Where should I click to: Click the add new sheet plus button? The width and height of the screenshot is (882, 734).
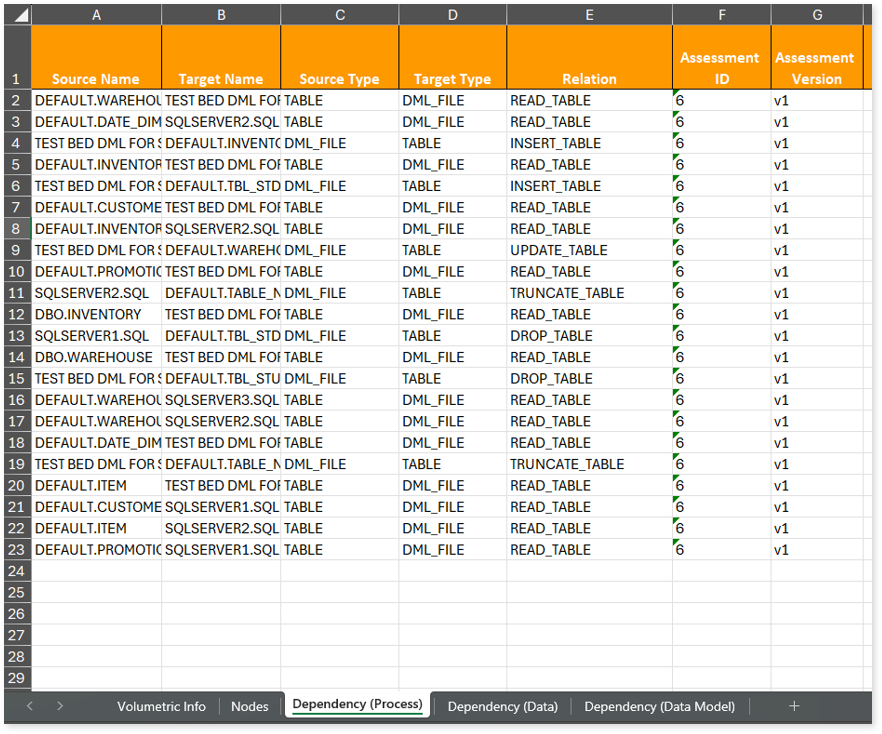794,706
